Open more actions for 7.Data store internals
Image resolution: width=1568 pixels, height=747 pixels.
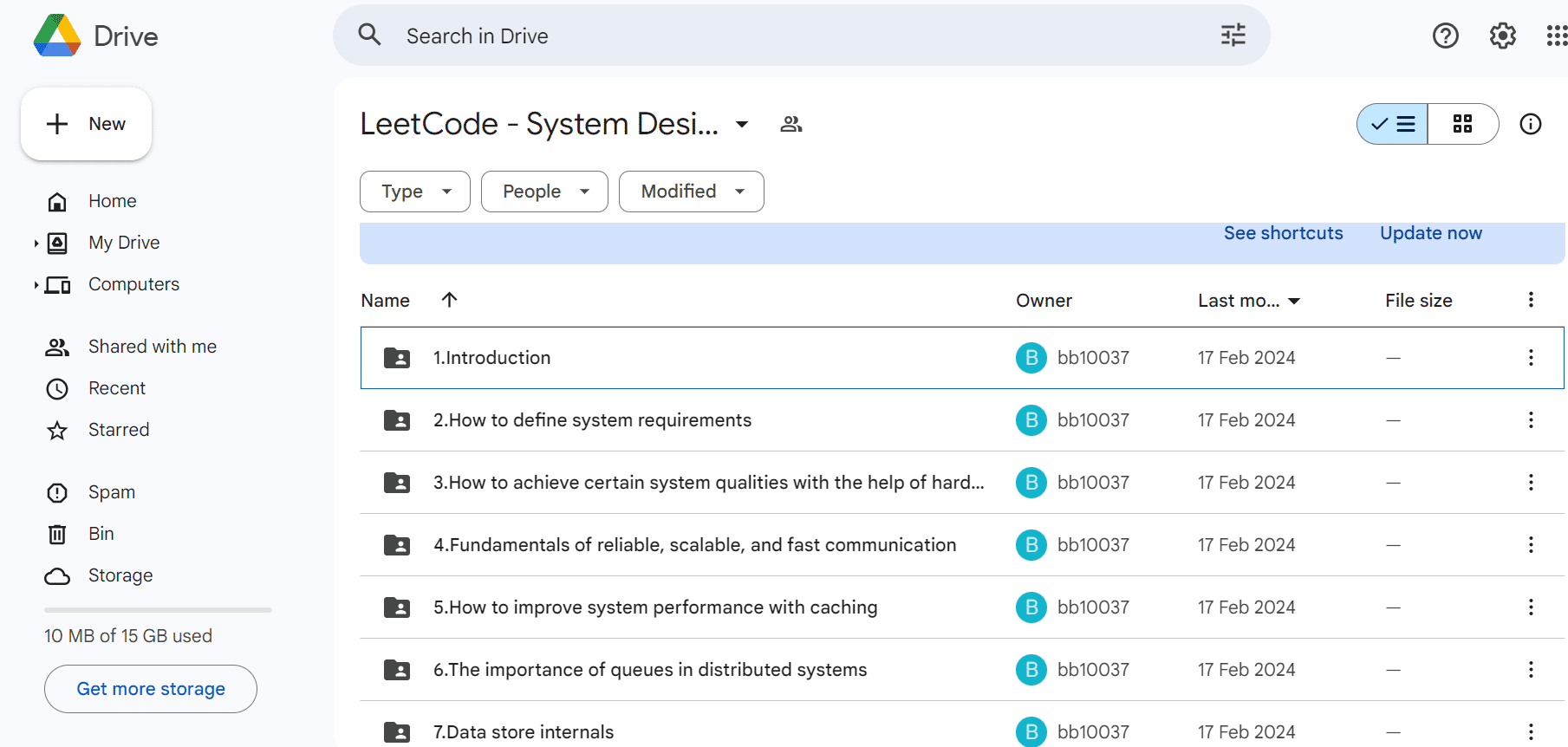click(x=1531, y=732)
